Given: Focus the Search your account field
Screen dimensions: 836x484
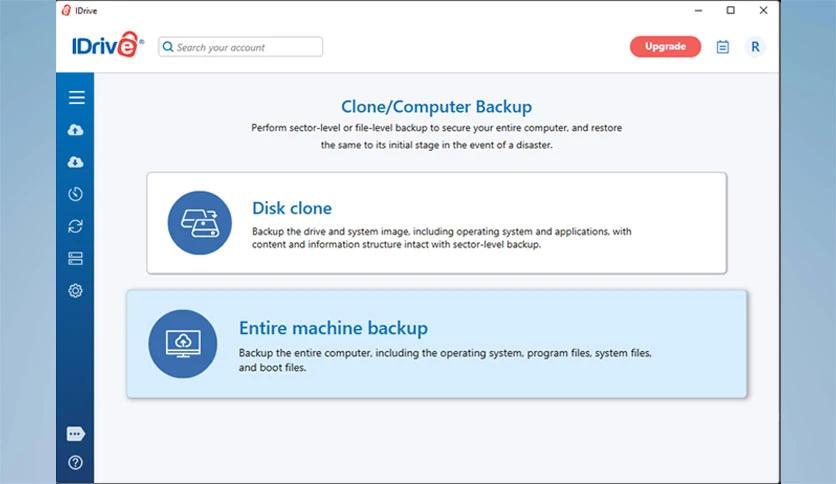Looking at the screenshot, I should coord(240,47).
